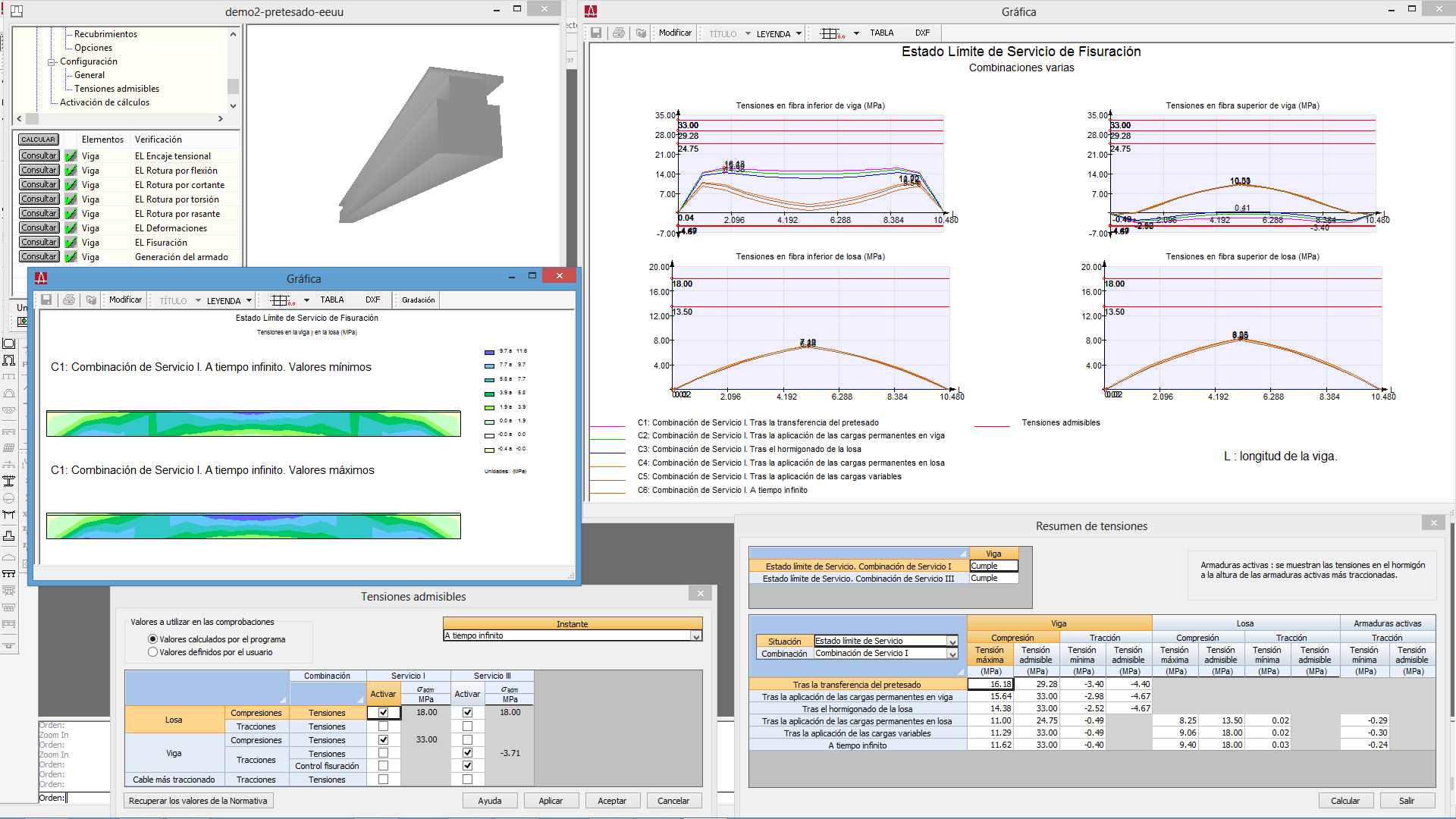Click Gradación in small Gráfica toolbar
Screen dimensions: 1456x819
click(x=419, y=300)
